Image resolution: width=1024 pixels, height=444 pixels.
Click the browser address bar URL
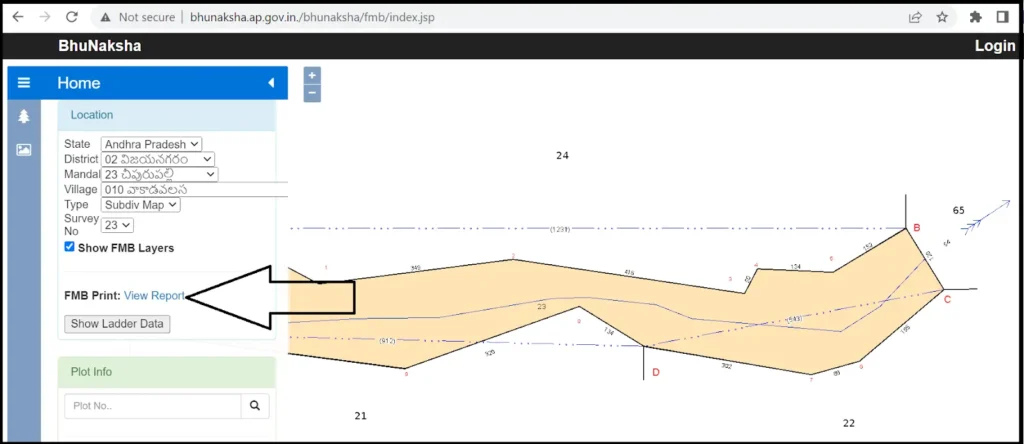[312, 18]
